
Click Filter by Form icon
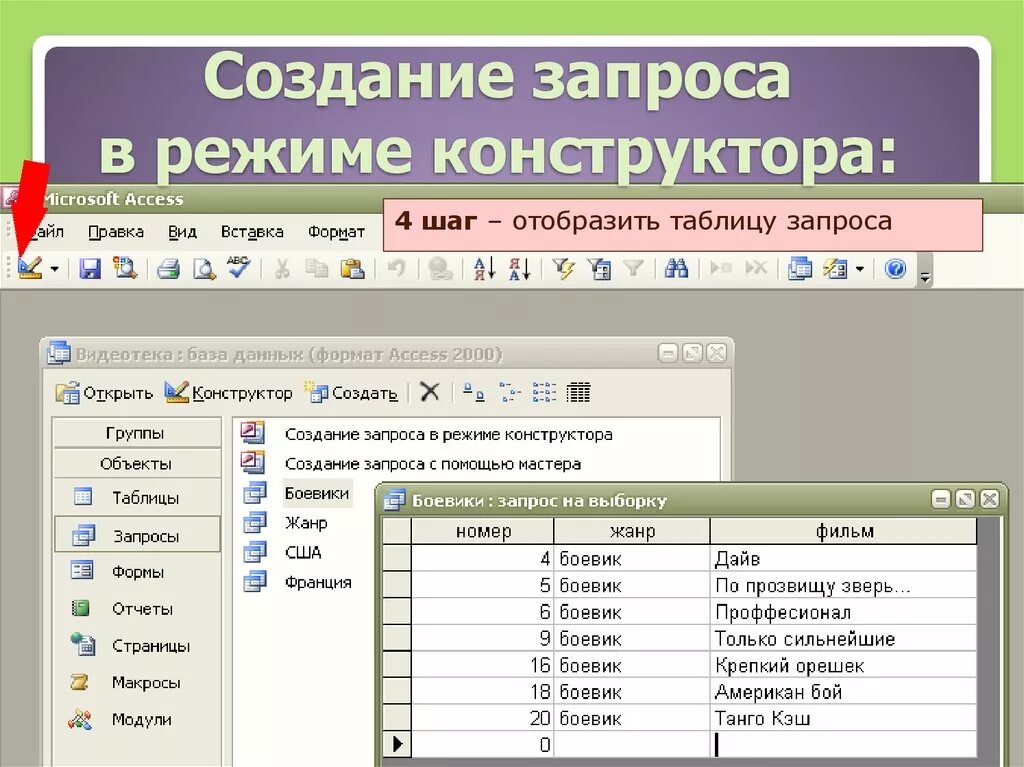pos(599,269)
